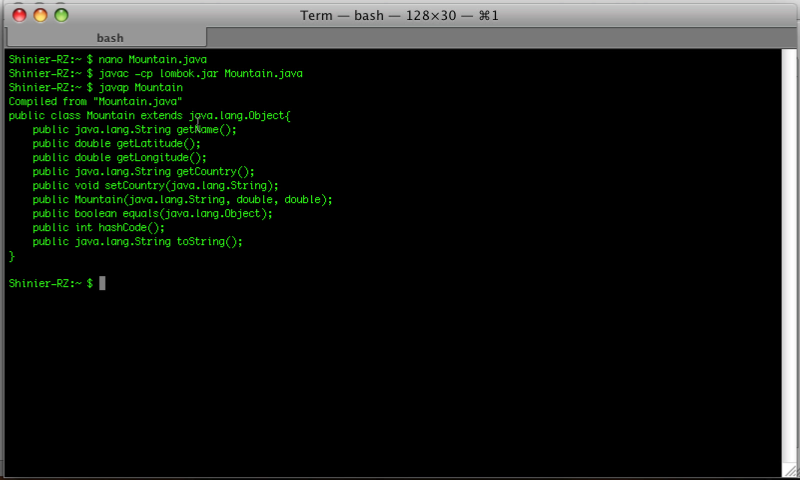The width and height of the screenshot is (800, 480).
Task: Click the resize grip in the bottom-right corner
Action: [790, 470]
